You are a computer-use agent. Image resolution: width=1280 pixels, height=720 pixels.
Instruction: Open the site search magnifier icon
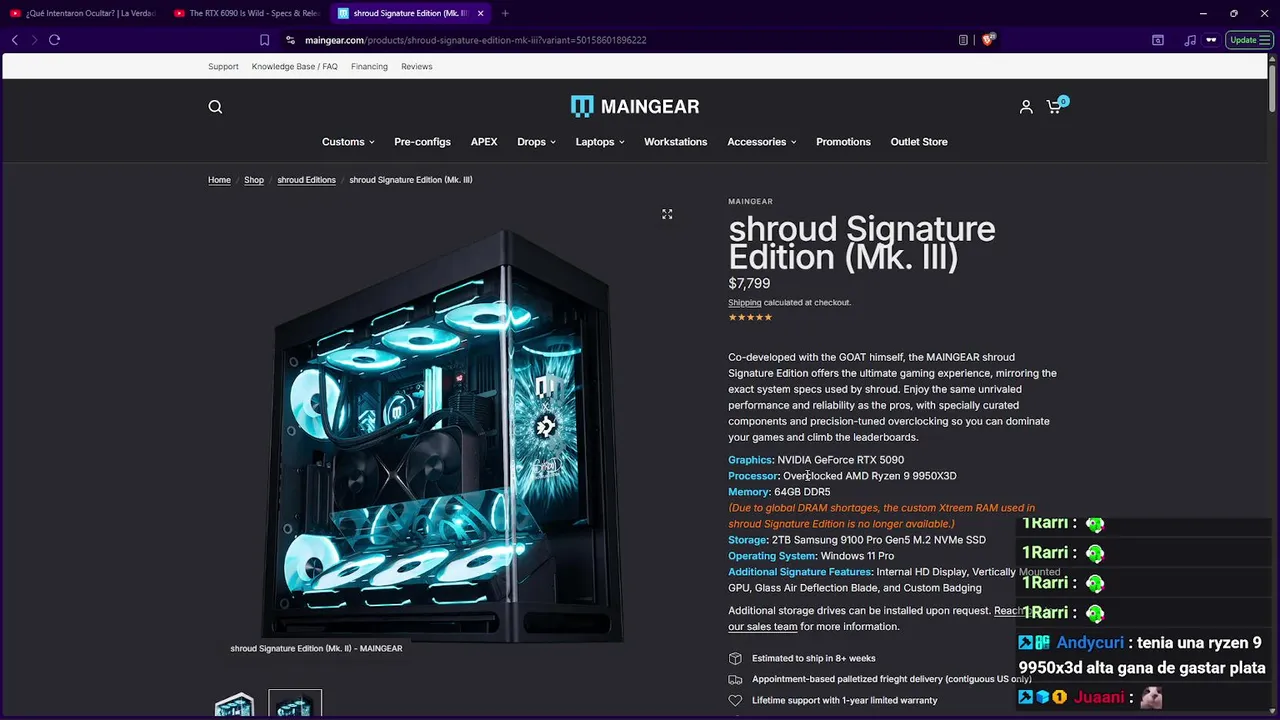pos(215,107)
